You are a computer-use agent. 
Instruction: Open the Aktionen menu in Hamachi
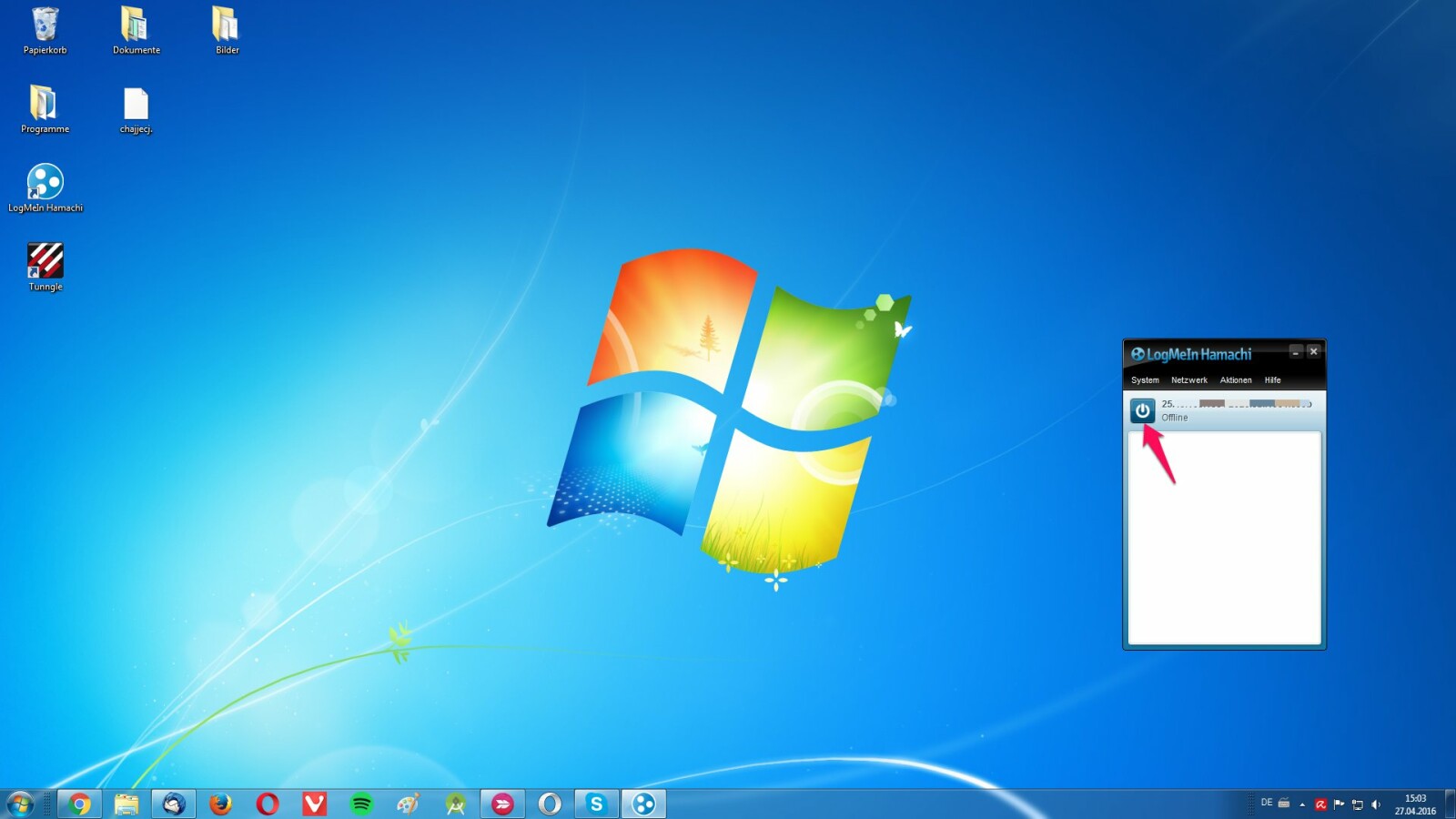click(x=1235, y=380)
